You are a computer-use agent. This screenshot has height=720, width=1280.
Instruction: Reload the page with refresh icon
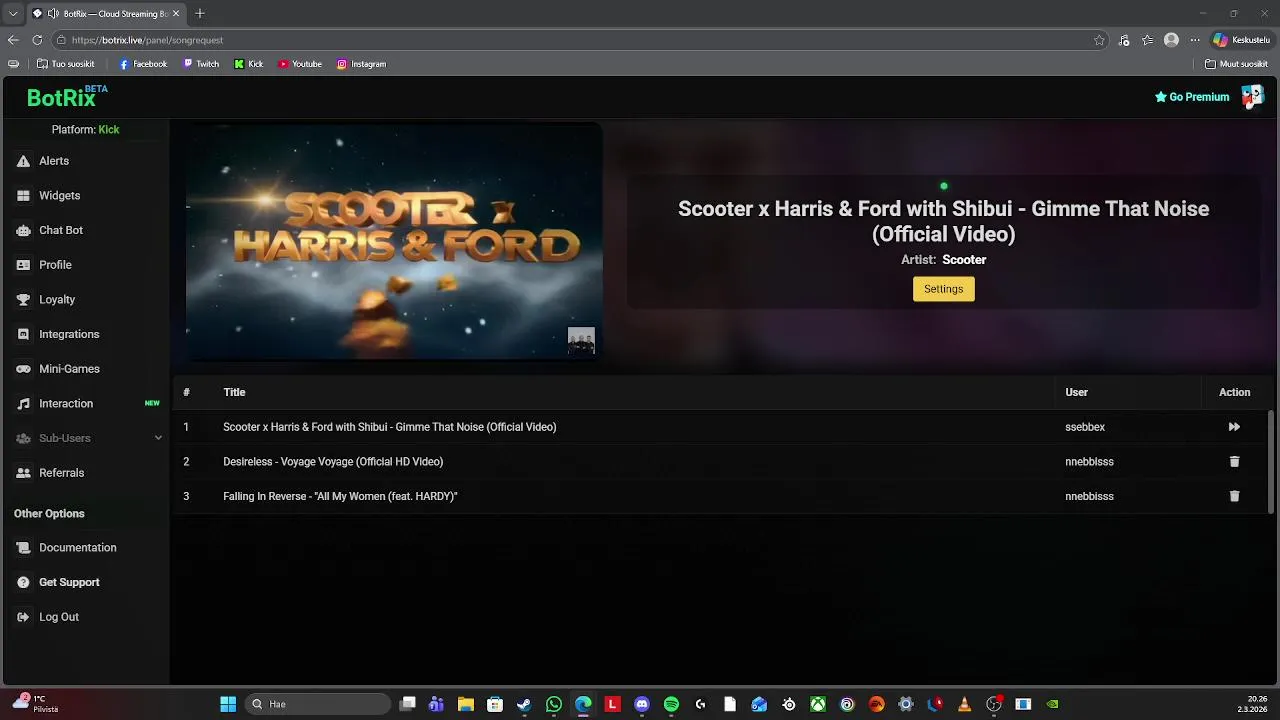click(x=37, y=40)
